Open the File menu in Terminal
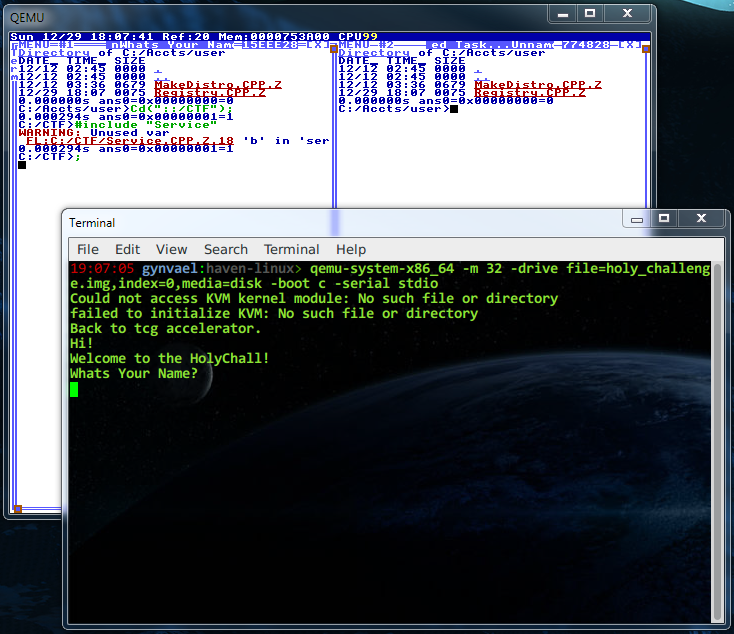The image size is (734, 634). [88, 249]
